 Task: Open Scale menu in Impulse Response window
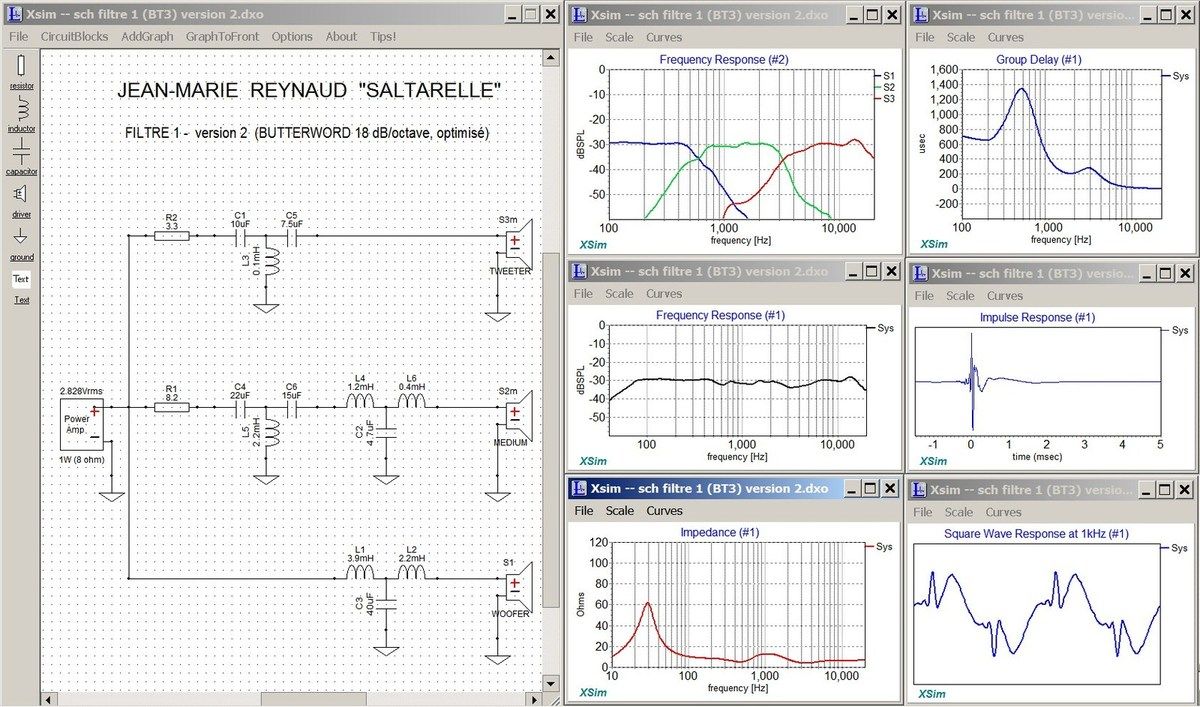click(960, 296)
